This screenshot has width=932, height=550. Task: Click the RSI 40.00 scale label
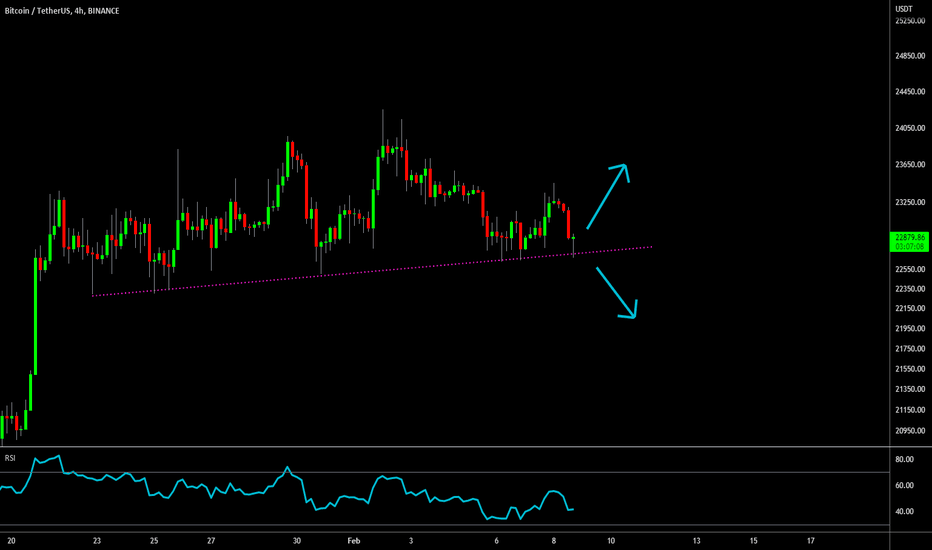pyautogui.click(x=904, y=512)
